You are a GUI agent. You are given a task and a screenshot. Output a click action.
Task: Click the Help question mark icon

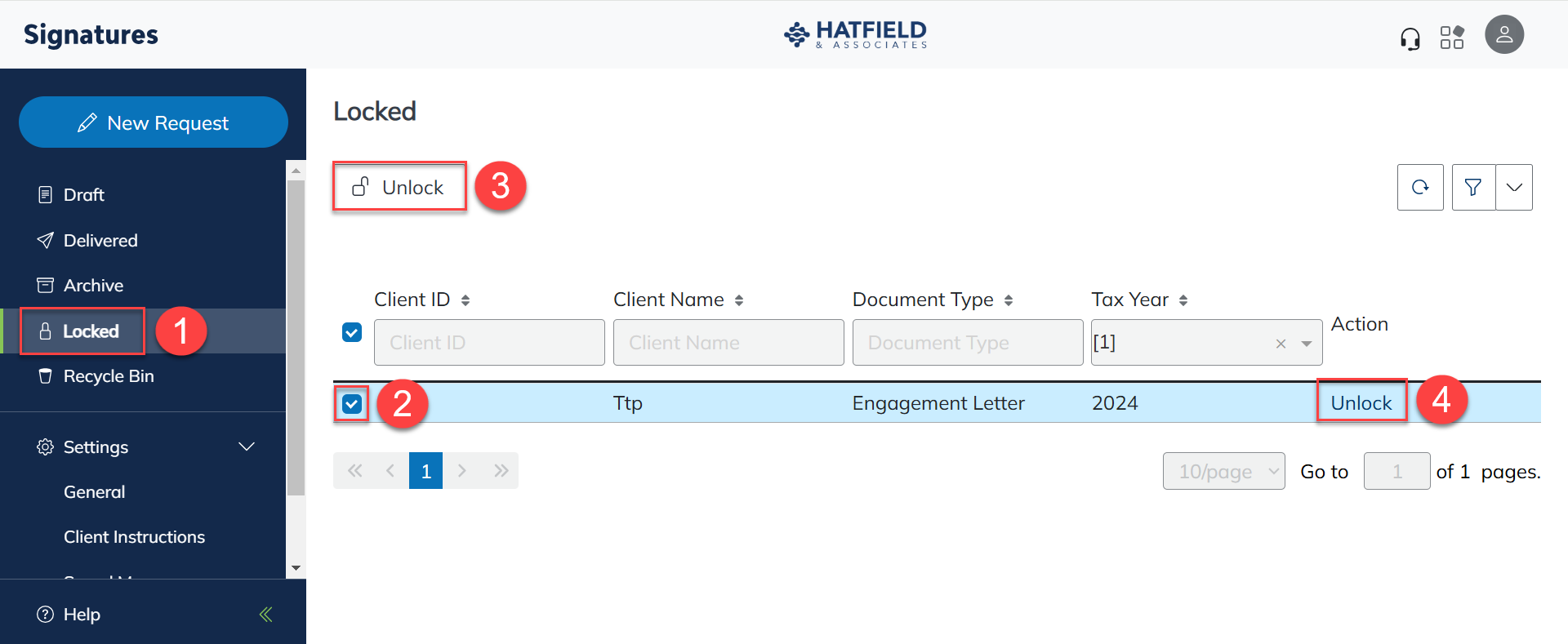point(46,614)
